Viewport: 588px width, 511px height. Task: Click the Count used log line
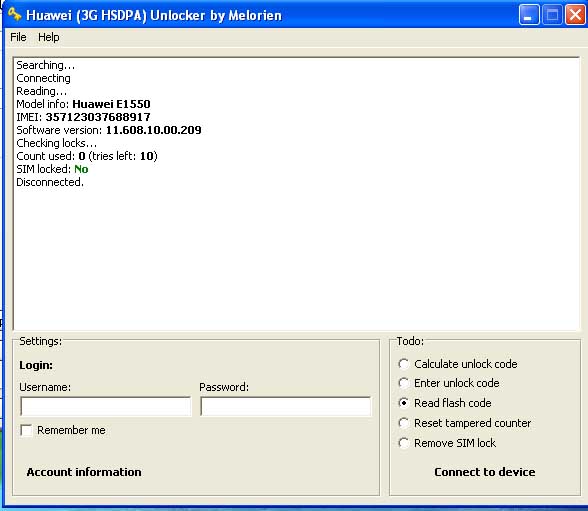pos(87,156)
